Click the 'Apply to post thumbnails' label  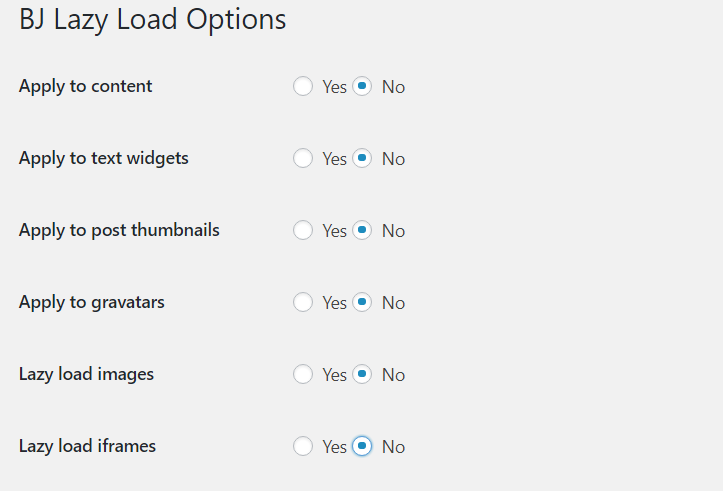point(119,231)
